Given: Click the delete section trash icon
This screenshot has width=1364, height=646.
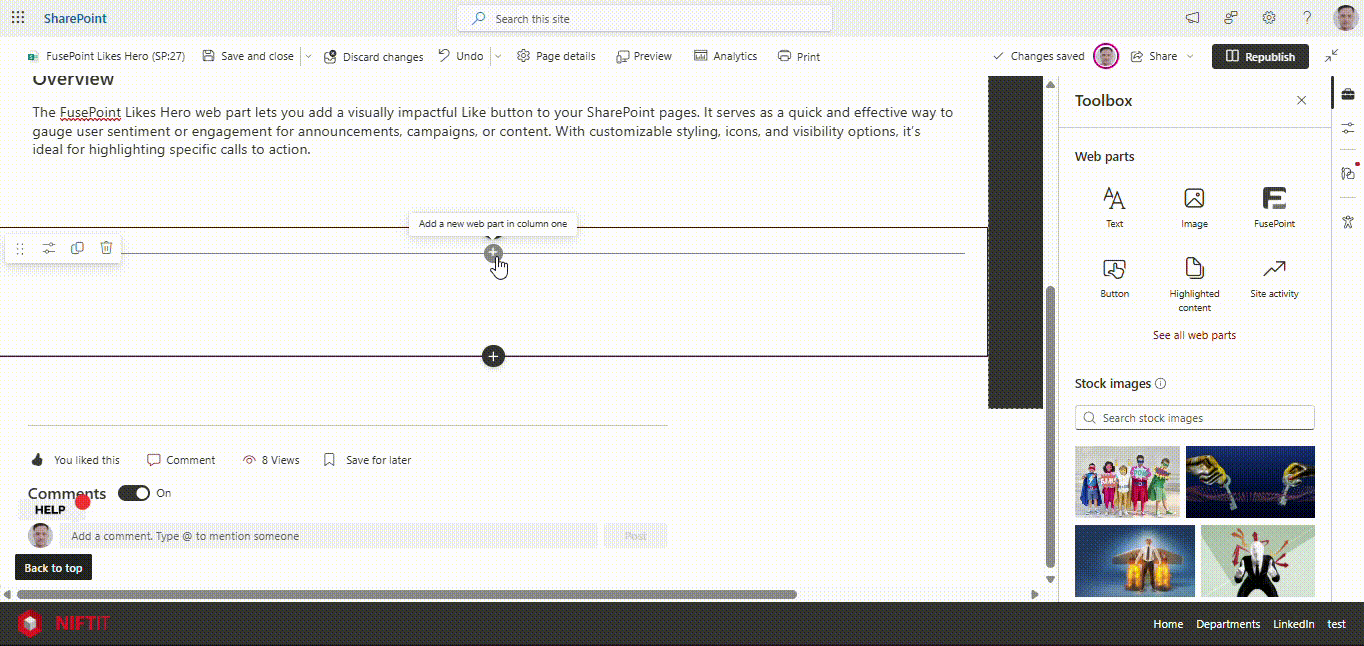Looking at the screenshot, I should (x=106, y=248).
